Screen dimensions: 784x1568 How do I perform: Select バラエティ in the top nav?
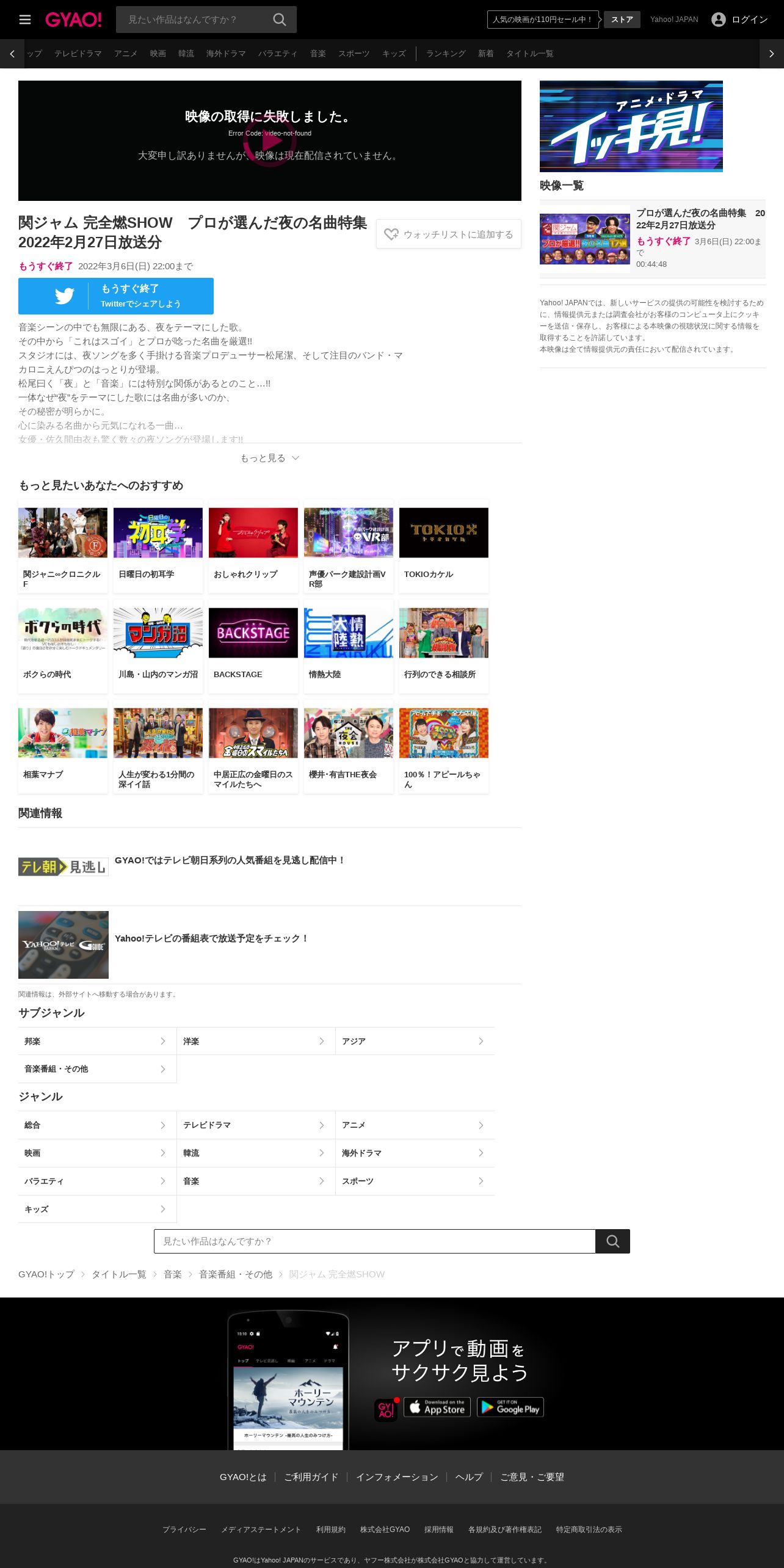coord(278,54)
